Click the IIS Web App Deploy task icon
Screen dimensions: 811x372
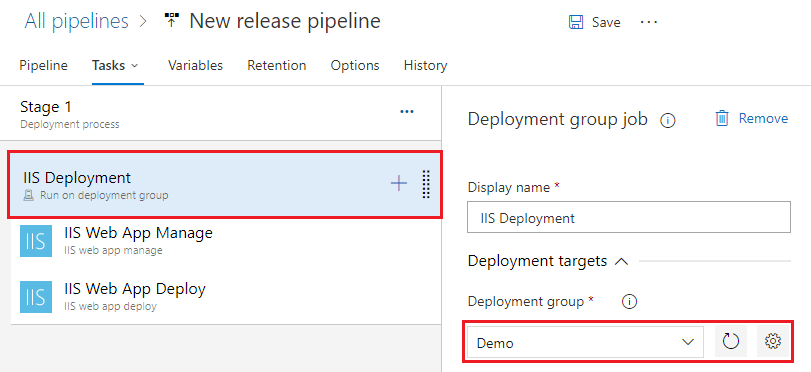[x=36, y=297]
